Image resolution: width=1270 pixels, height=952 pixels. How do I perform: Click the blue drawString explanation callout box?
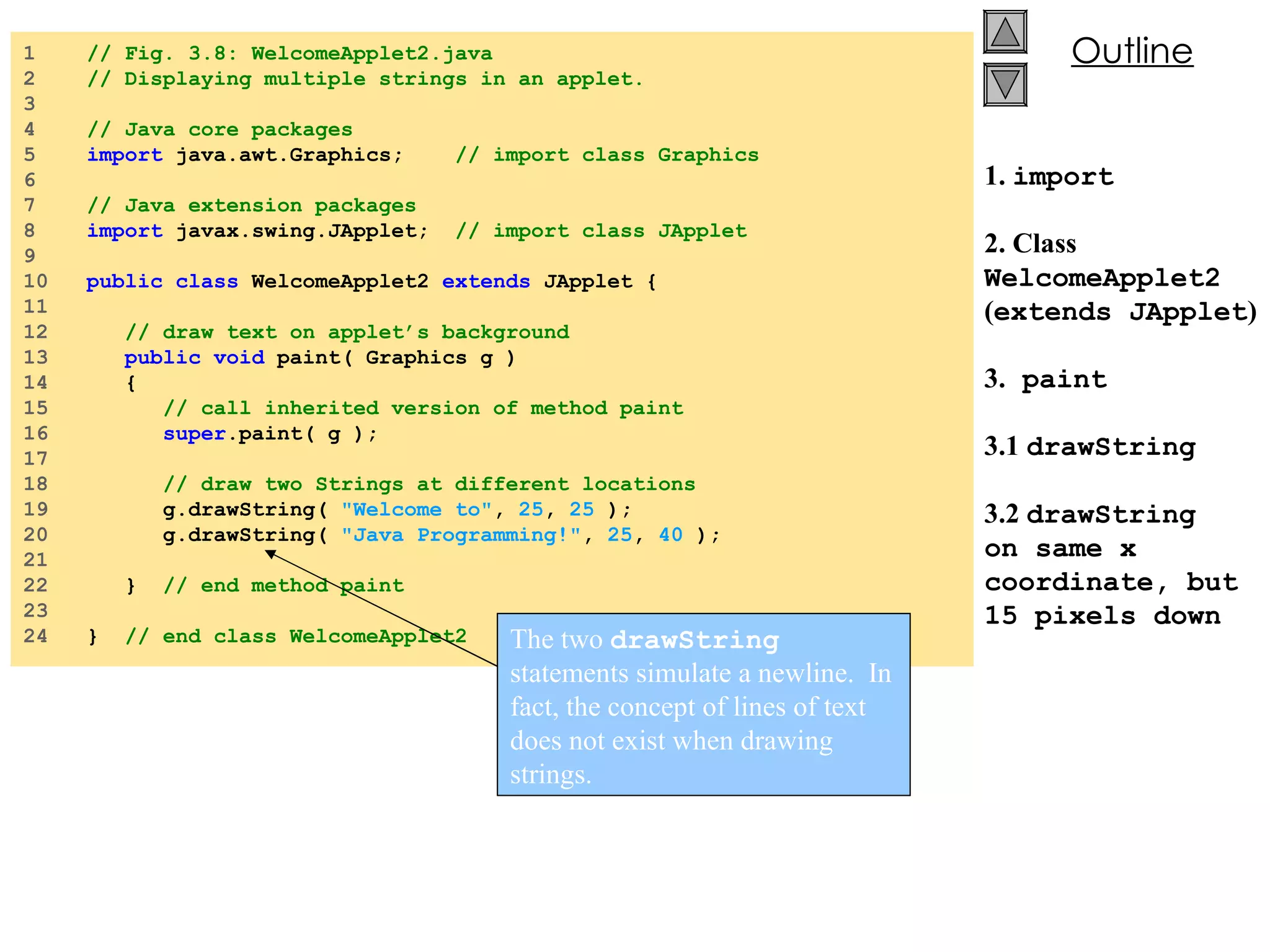(x=703, y=704)
